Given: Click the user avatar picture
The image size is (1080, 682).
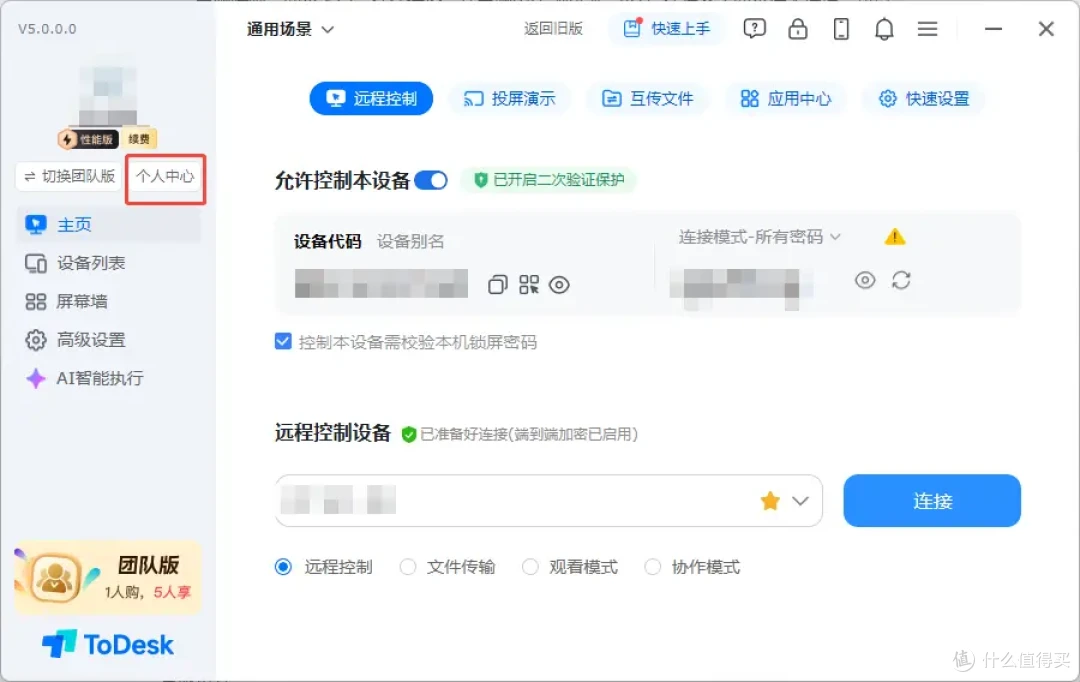Looking at the screenshot, I should (x=108, y=95).
